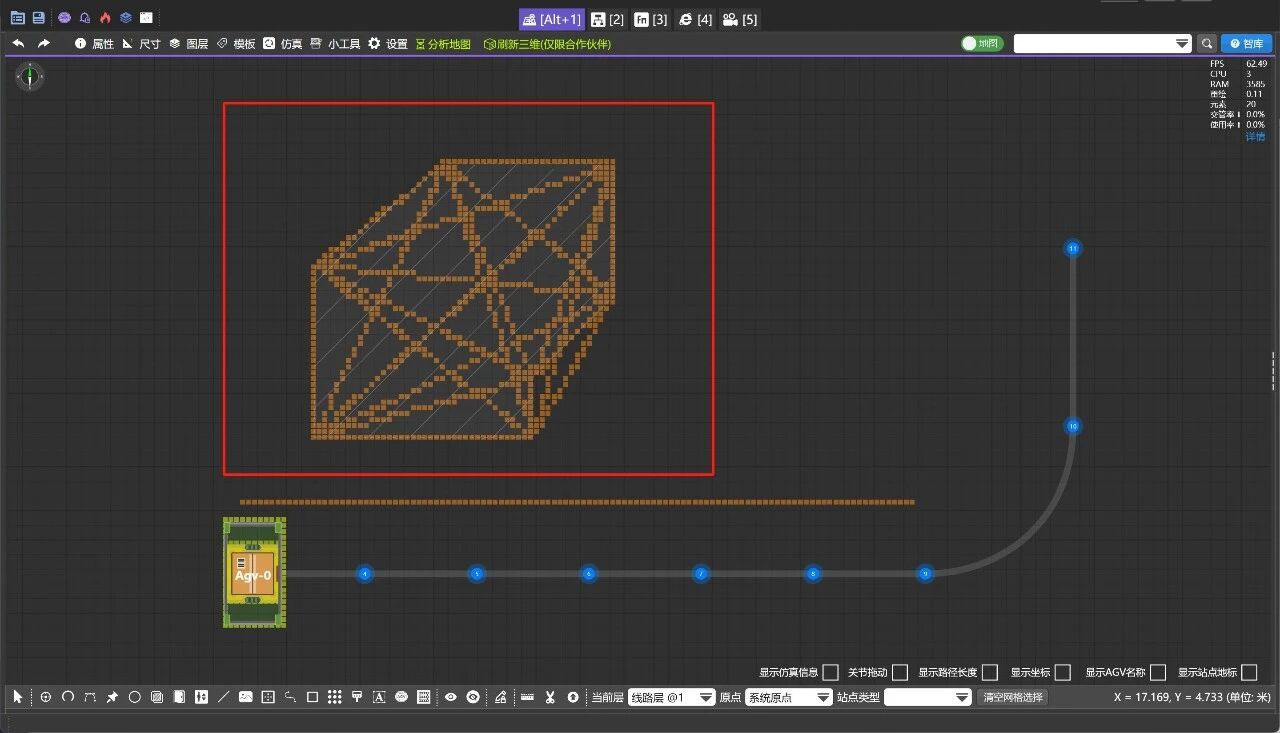Tick the 显示AGV名称 checkbox
The width and height of the screenshot is (1280, 733).
pos(1158,672)
